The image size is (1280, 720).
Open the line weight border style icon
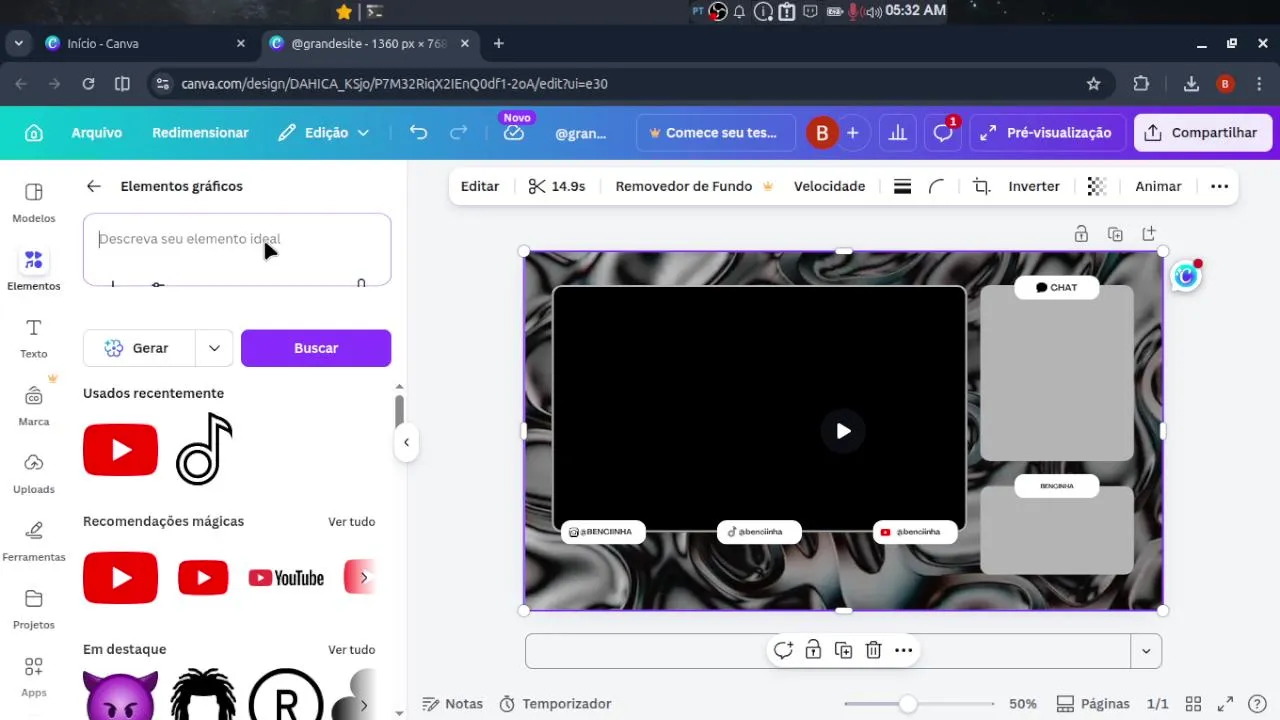(902, 186)
